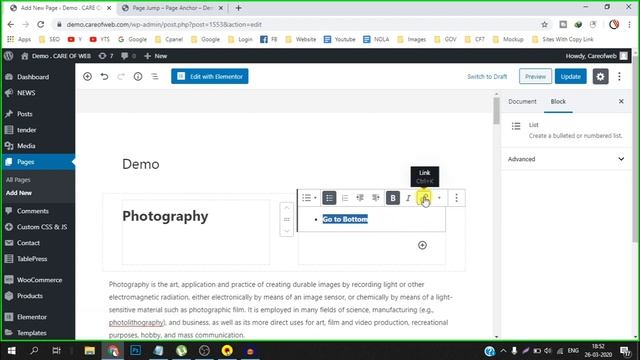Convert to ordered list icon
This screenshot has height=360, width=640.
(345, 198)
